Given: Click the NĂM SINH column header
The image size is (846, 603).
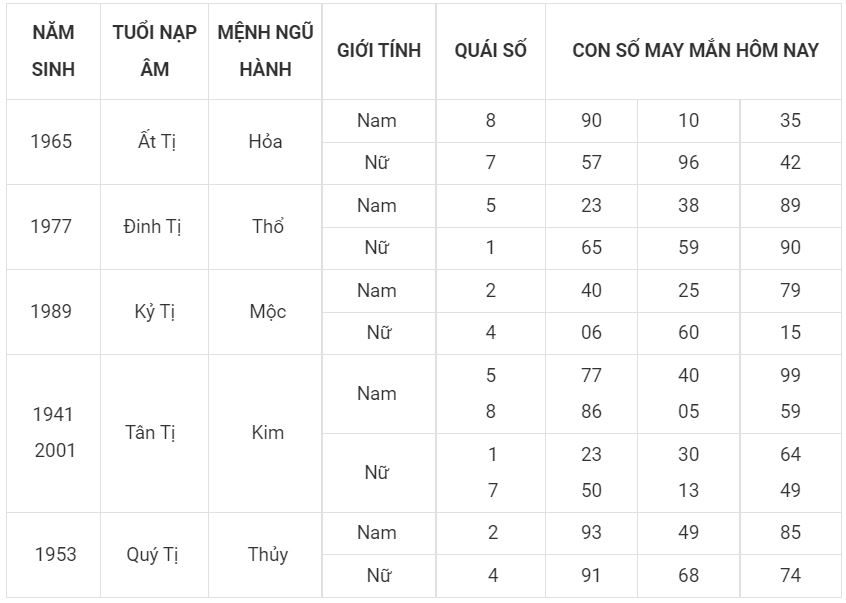Looking at the screenshot, I should [x=53, y=51].
